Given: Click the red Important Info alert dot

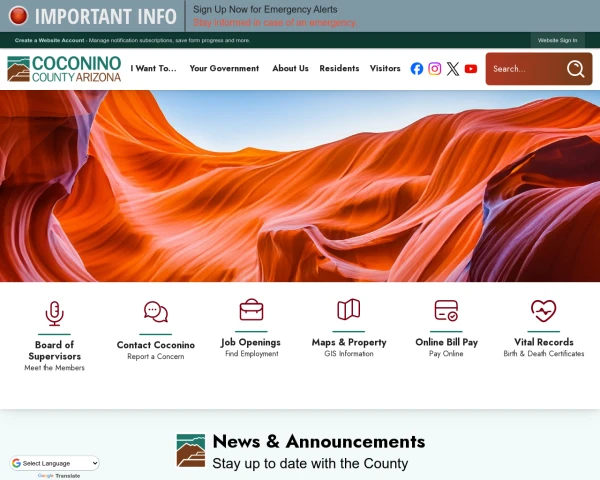Looking at the screenshot, I should pyautogui.click(x=18, y=16).
